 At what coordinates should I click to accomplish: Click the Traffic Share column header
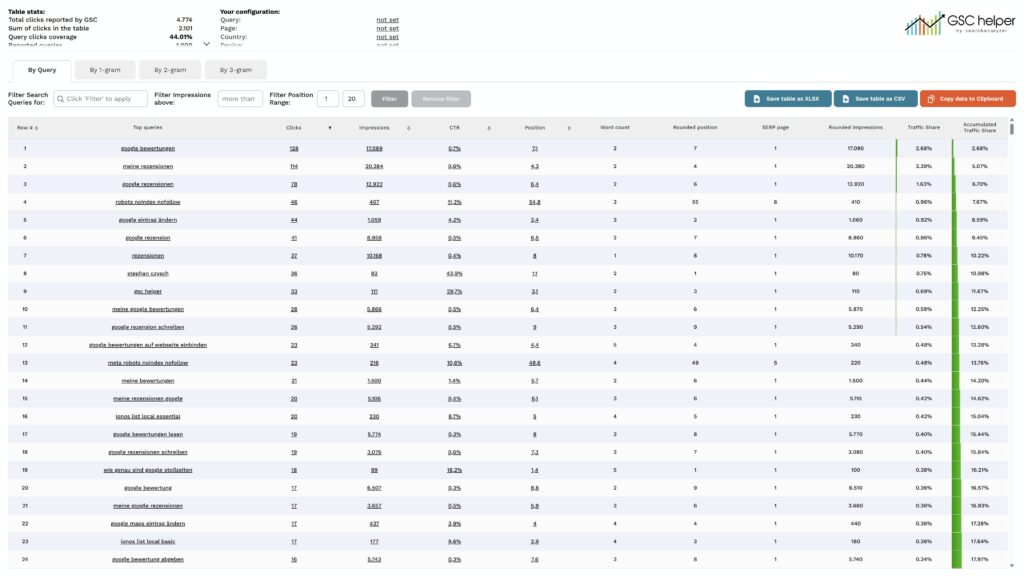(x=924, y=127)
